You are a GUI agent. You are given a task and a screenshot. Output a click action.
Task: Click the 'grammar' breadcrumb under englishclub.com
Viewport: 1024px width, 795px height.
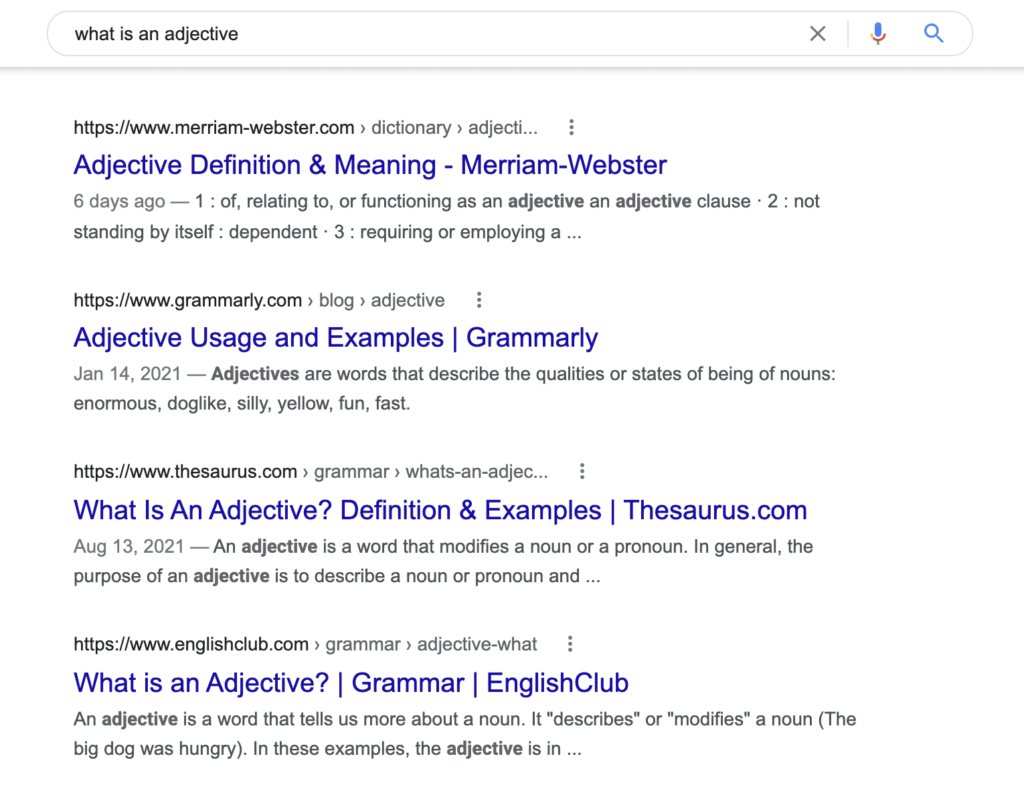(363, 644)
